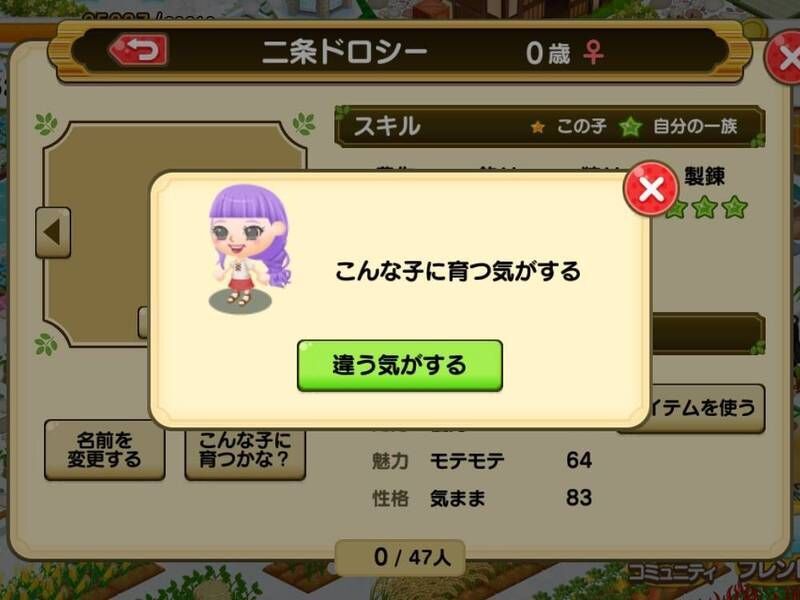This screenshot has height=600, width=800.
Task: Click the 性格 気まま 83 stat row
Action: click(482, 497)
